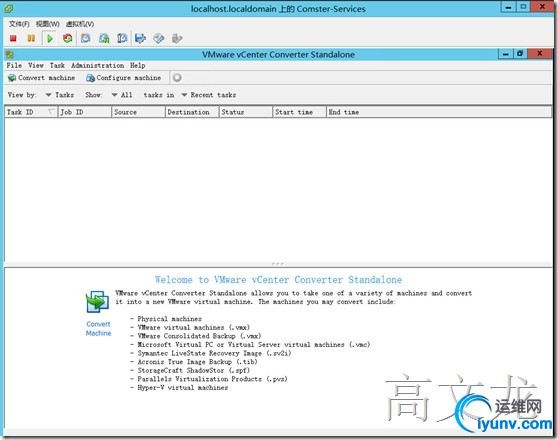Restore the vCenter Converter Standalone window
The image size is (558, 440).
[x=520, y=54]
